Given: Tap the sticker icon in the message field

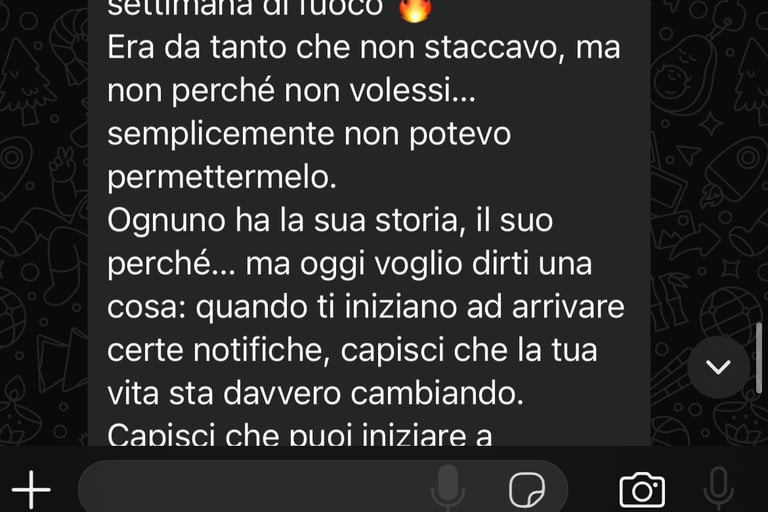Looking at the screenshot, I should 527,489.
